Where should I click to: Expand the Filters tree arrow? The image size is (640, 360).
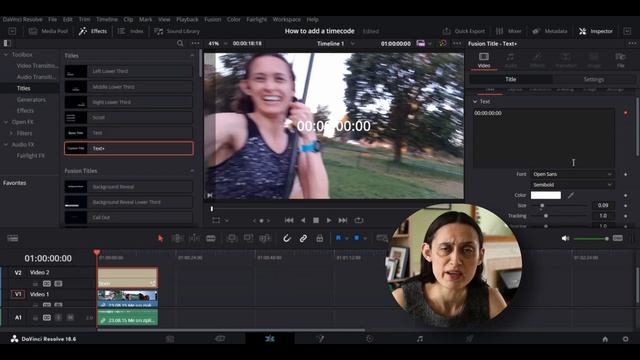click(x=11, y=133)
